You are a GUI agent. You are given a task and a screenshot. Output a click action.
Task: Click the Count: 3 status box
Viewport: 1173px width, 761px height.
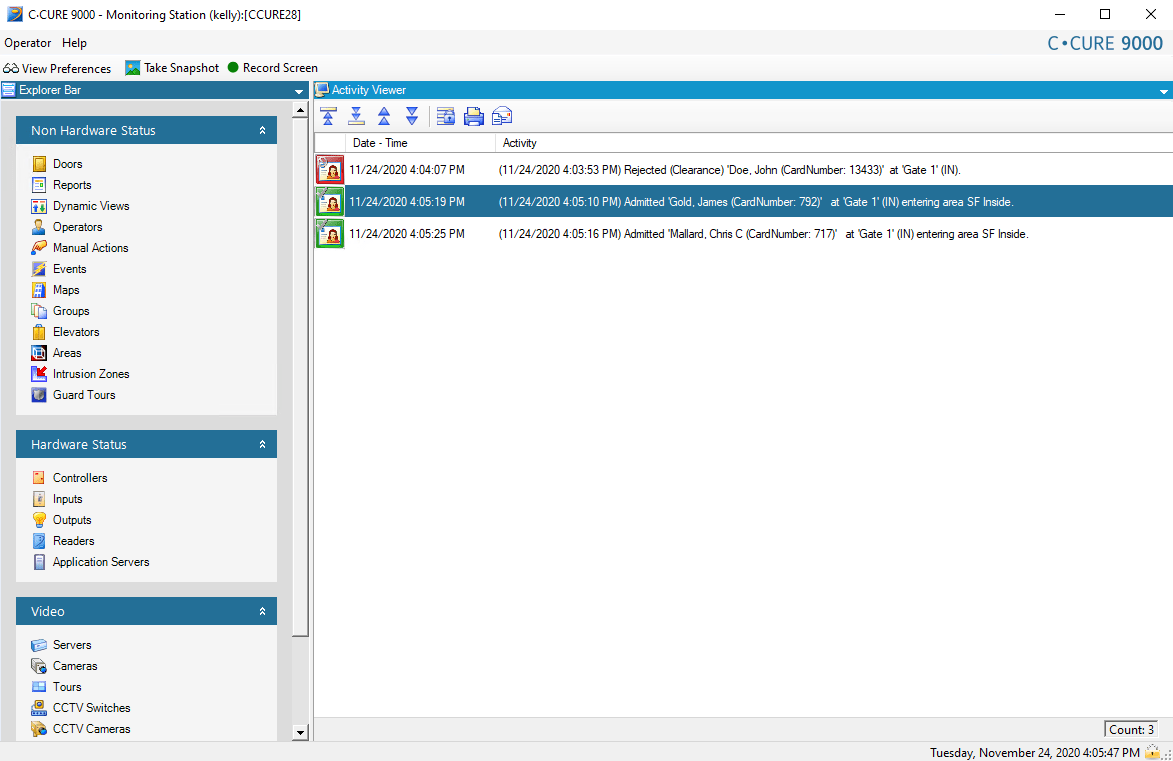tap(1131, 730)
